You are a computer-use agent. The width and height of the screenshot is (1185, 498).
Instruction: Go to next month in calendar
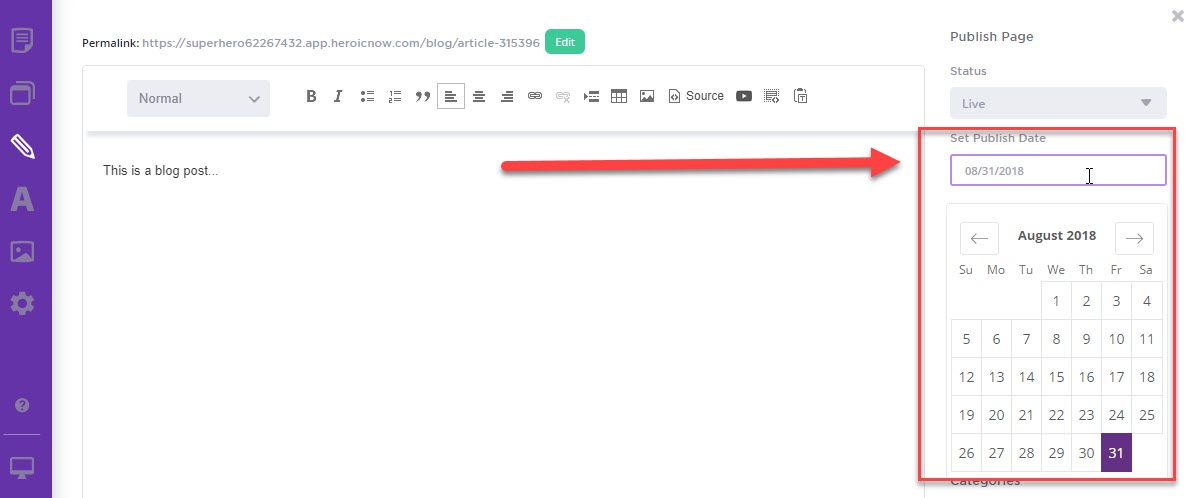[x=1134, y=239]
